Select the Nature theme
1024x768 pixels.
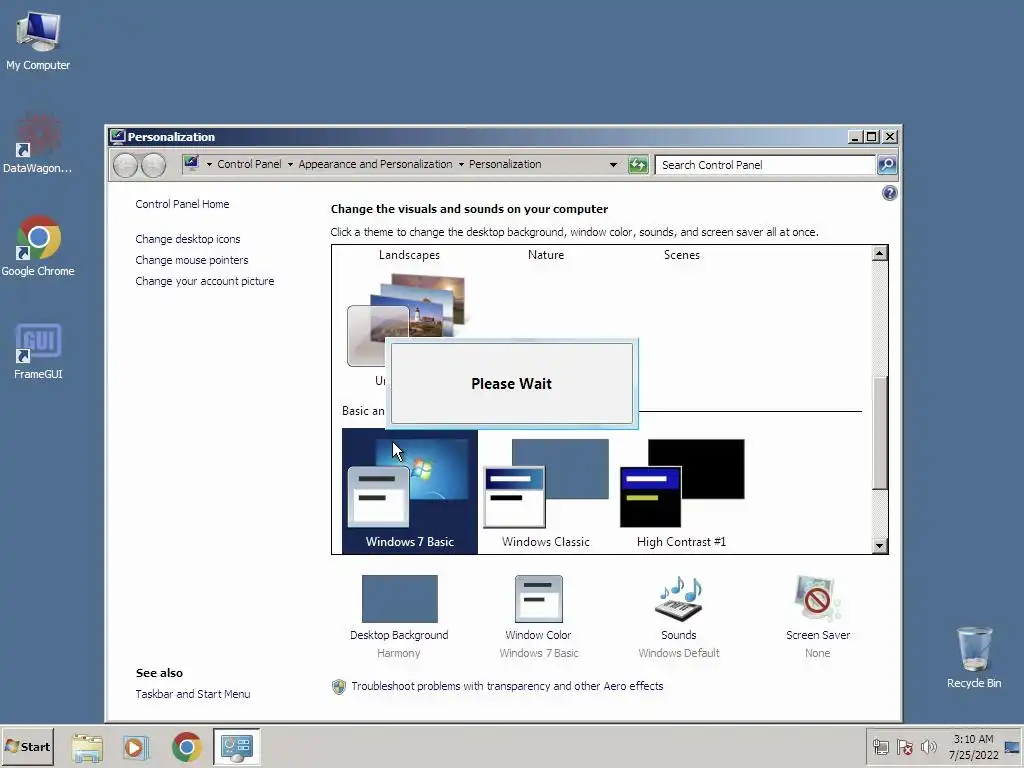[x=545, y=255]
